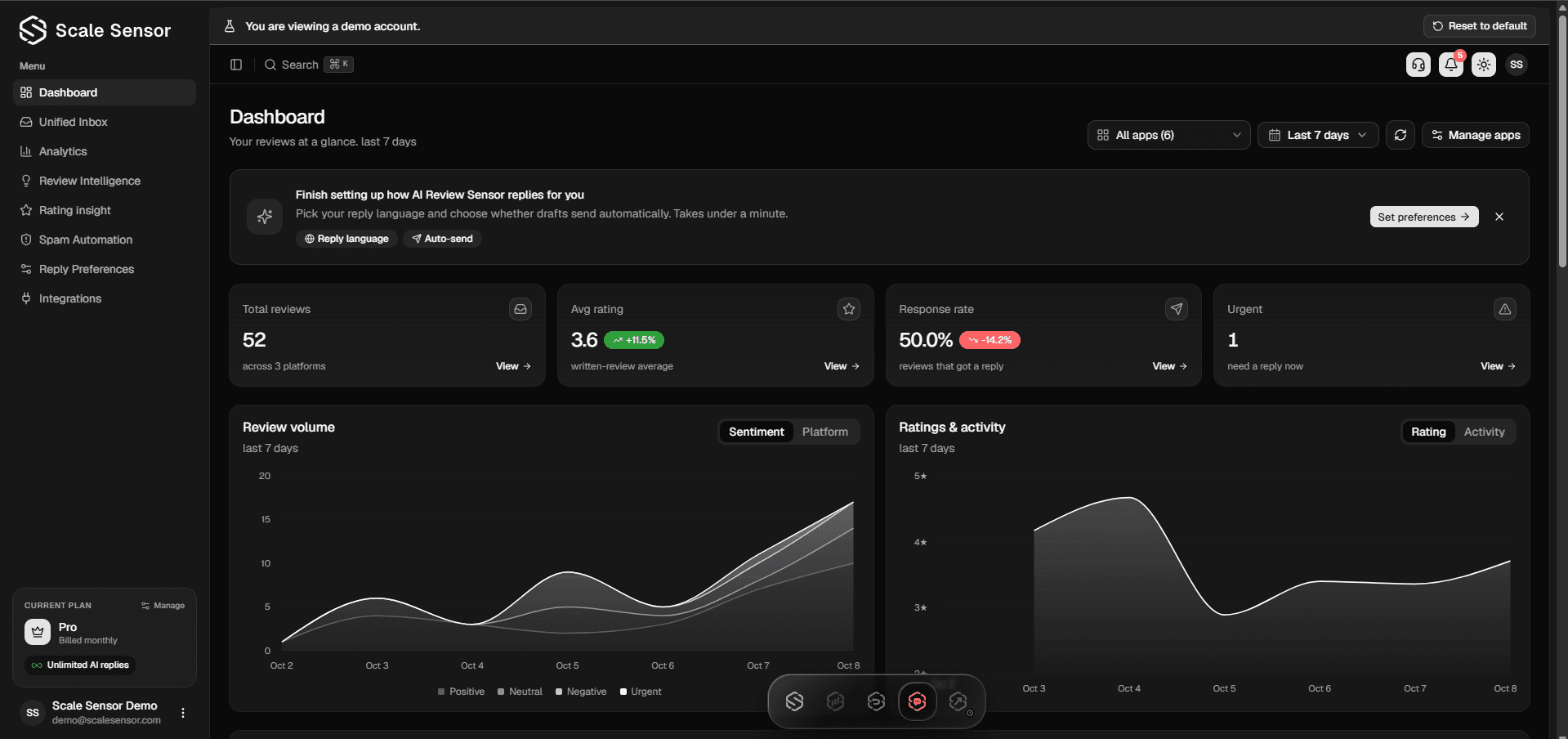
Task: Toggle the light/dark theme sun icon
Action: [1484, 65]
